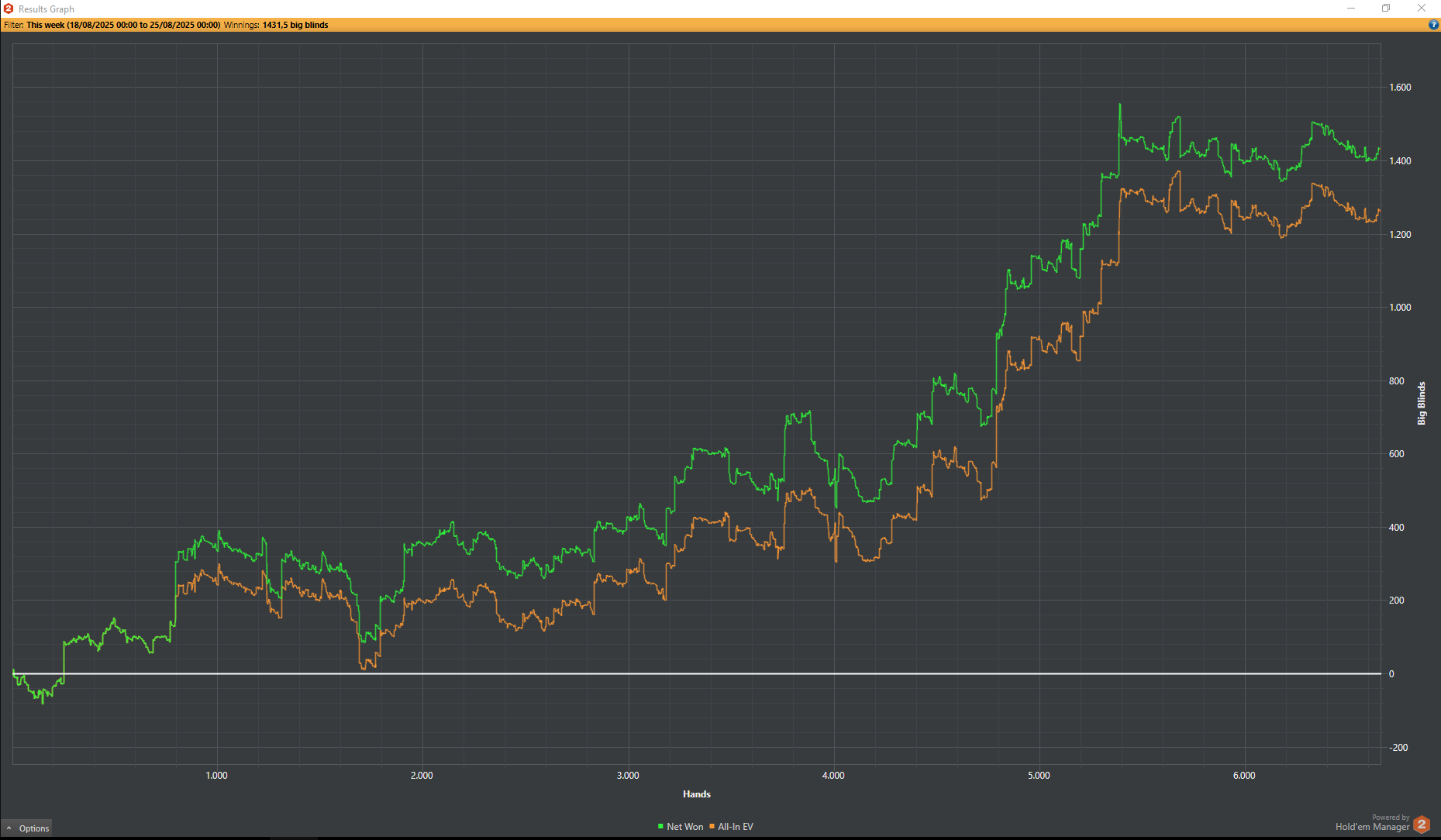1441x840 pixels.
Task: Click the 5.000 hands axis label
Action: [x=1039, y=776]
